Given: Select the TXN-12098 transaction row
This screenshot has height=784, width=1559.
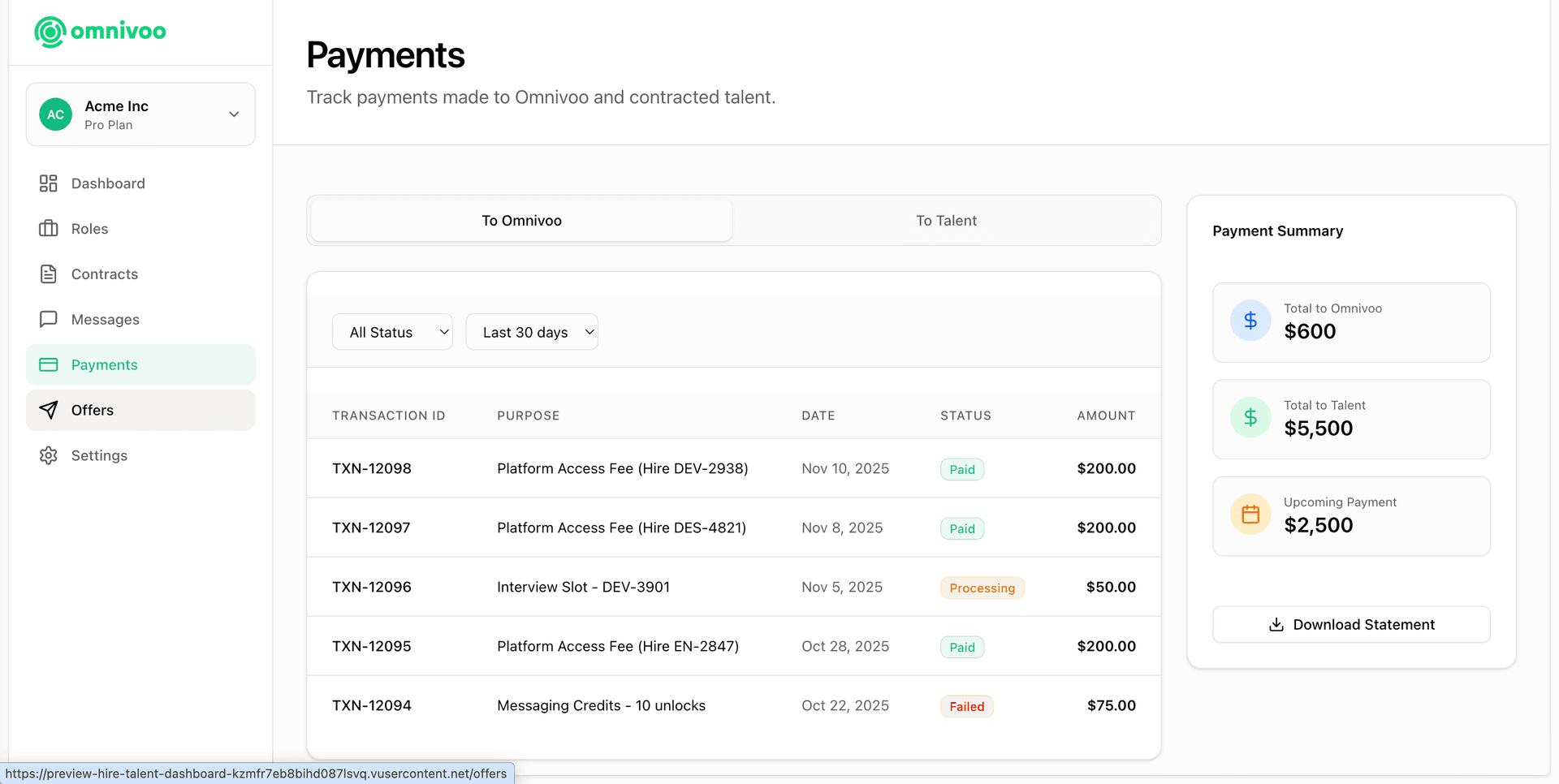Looking at the screenshot, I should pos(731,468).
